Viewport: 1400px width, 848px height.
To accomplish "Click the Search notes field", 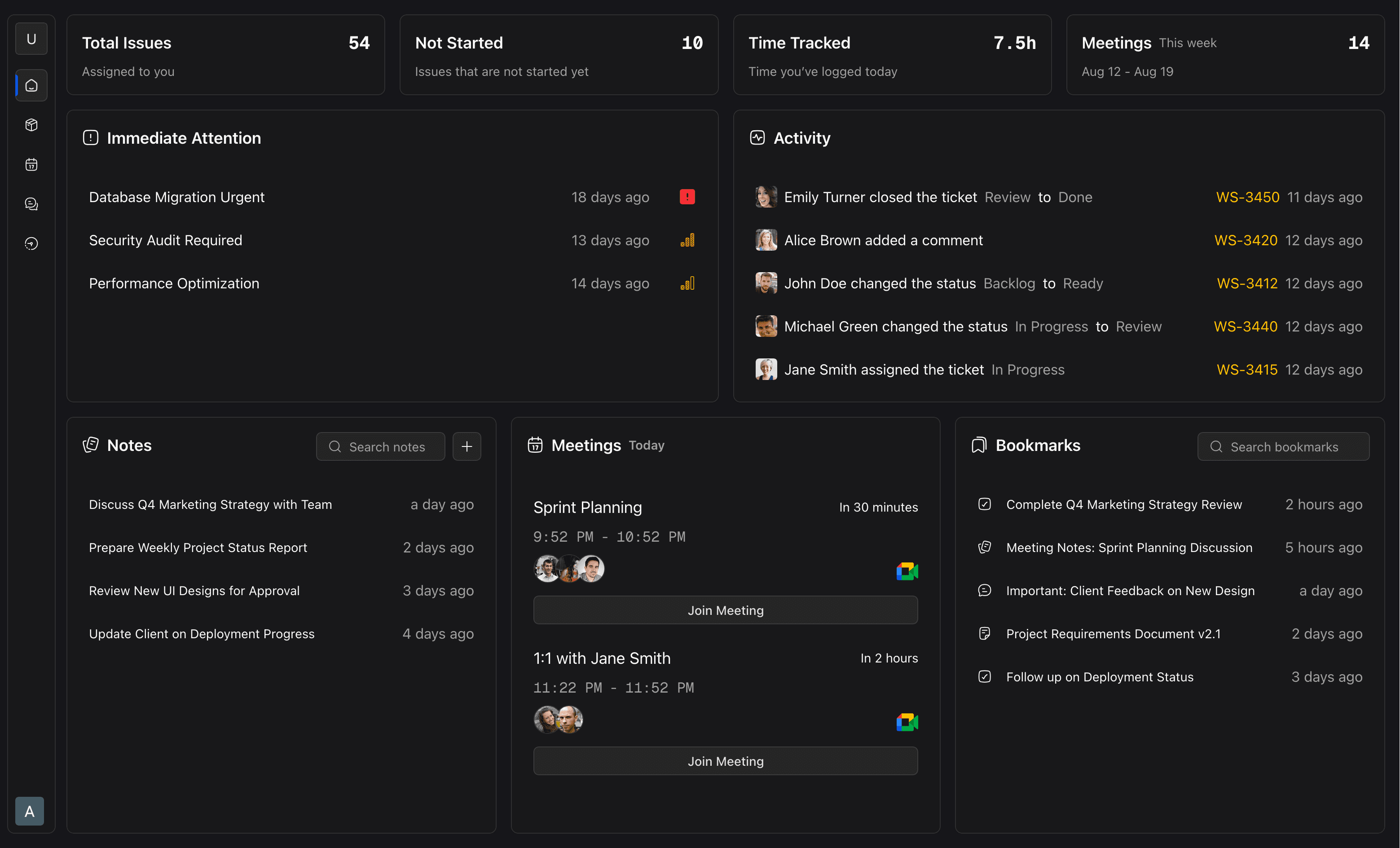I will [380, 446].
